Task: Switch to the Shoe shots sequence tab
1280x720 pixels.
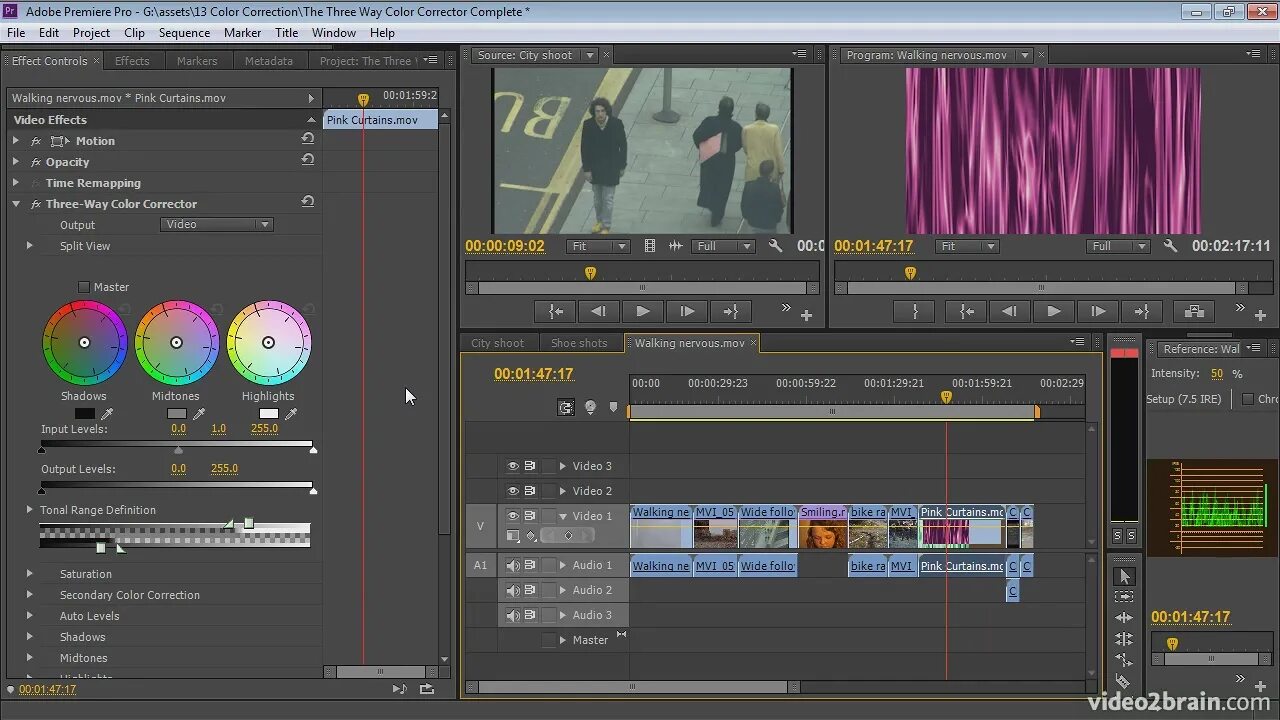Action: click(579, 343)
